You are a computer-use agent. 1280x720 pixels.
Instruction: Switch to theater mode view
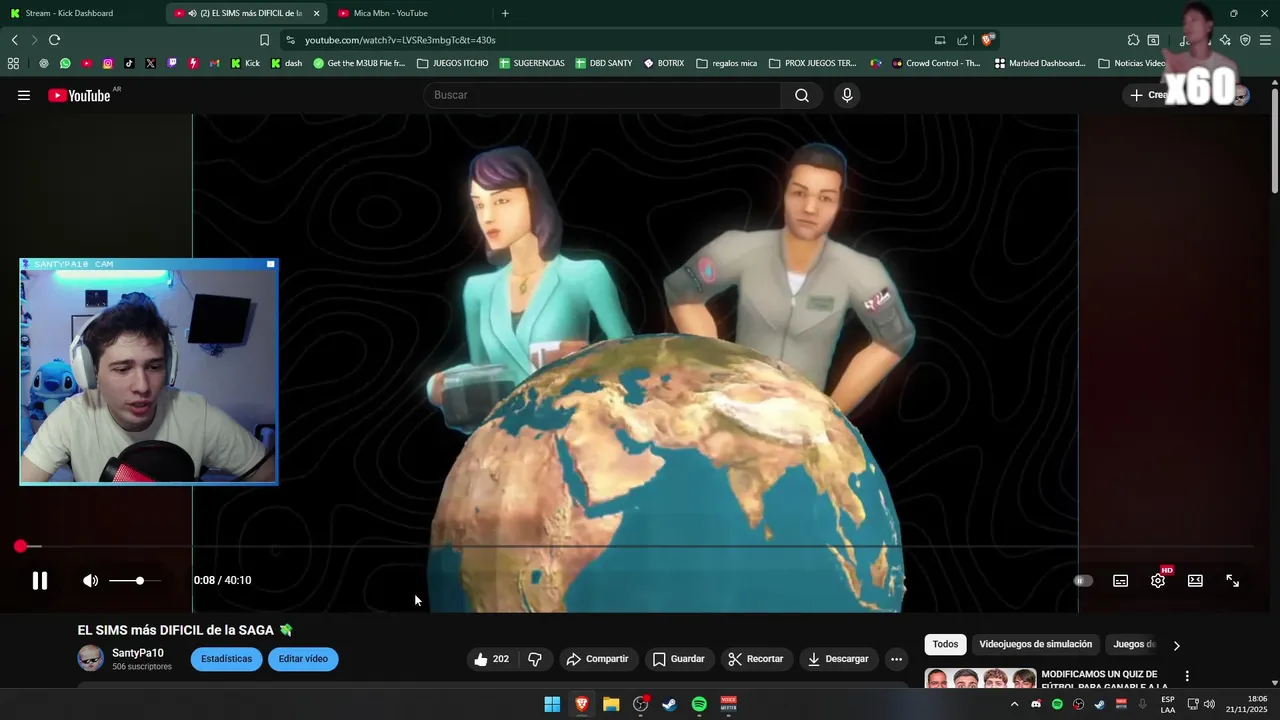[1195, 580]
